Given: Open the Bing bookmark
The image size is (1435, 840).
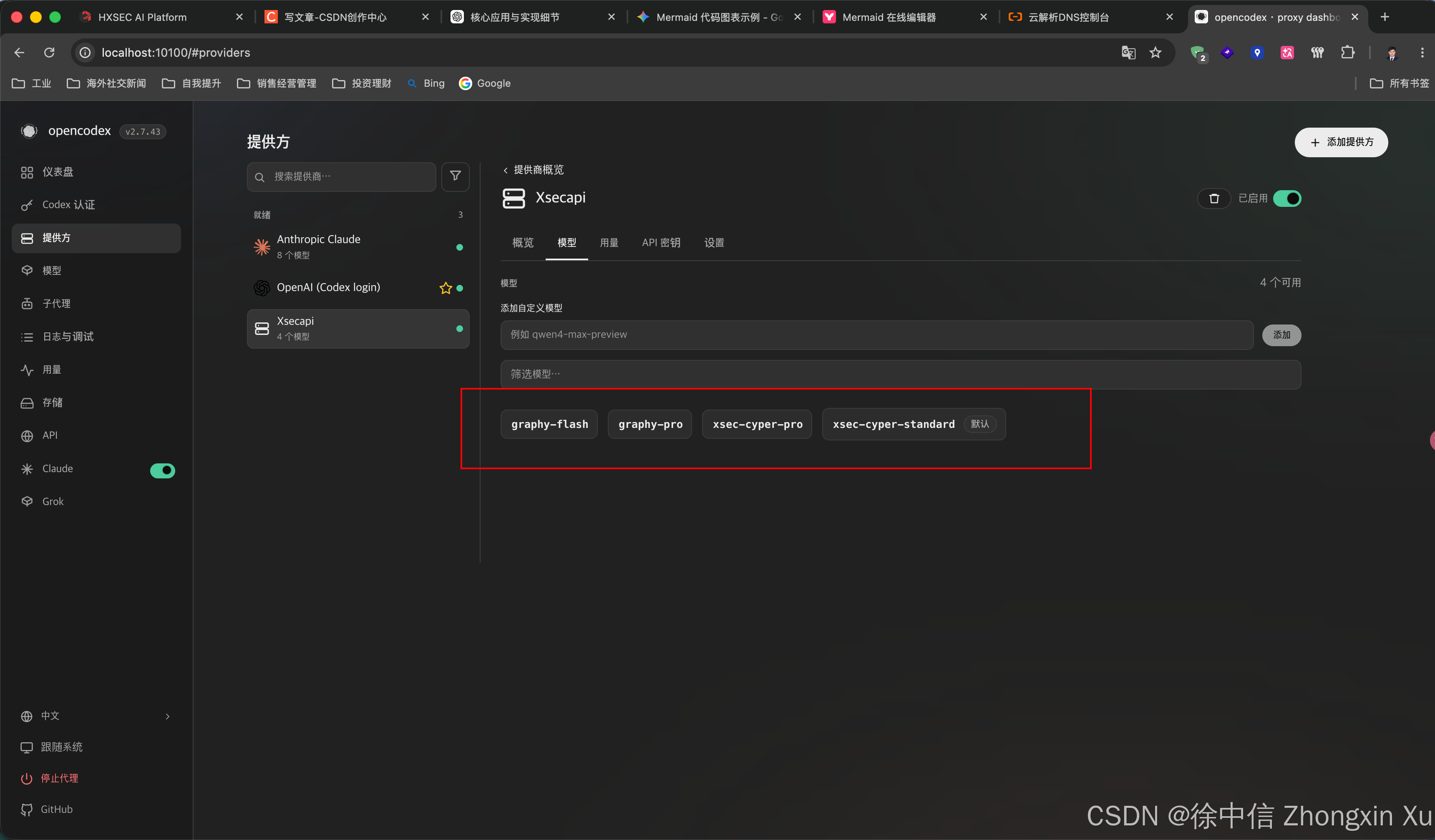Looking at the screenshot, I should point(426,83).
